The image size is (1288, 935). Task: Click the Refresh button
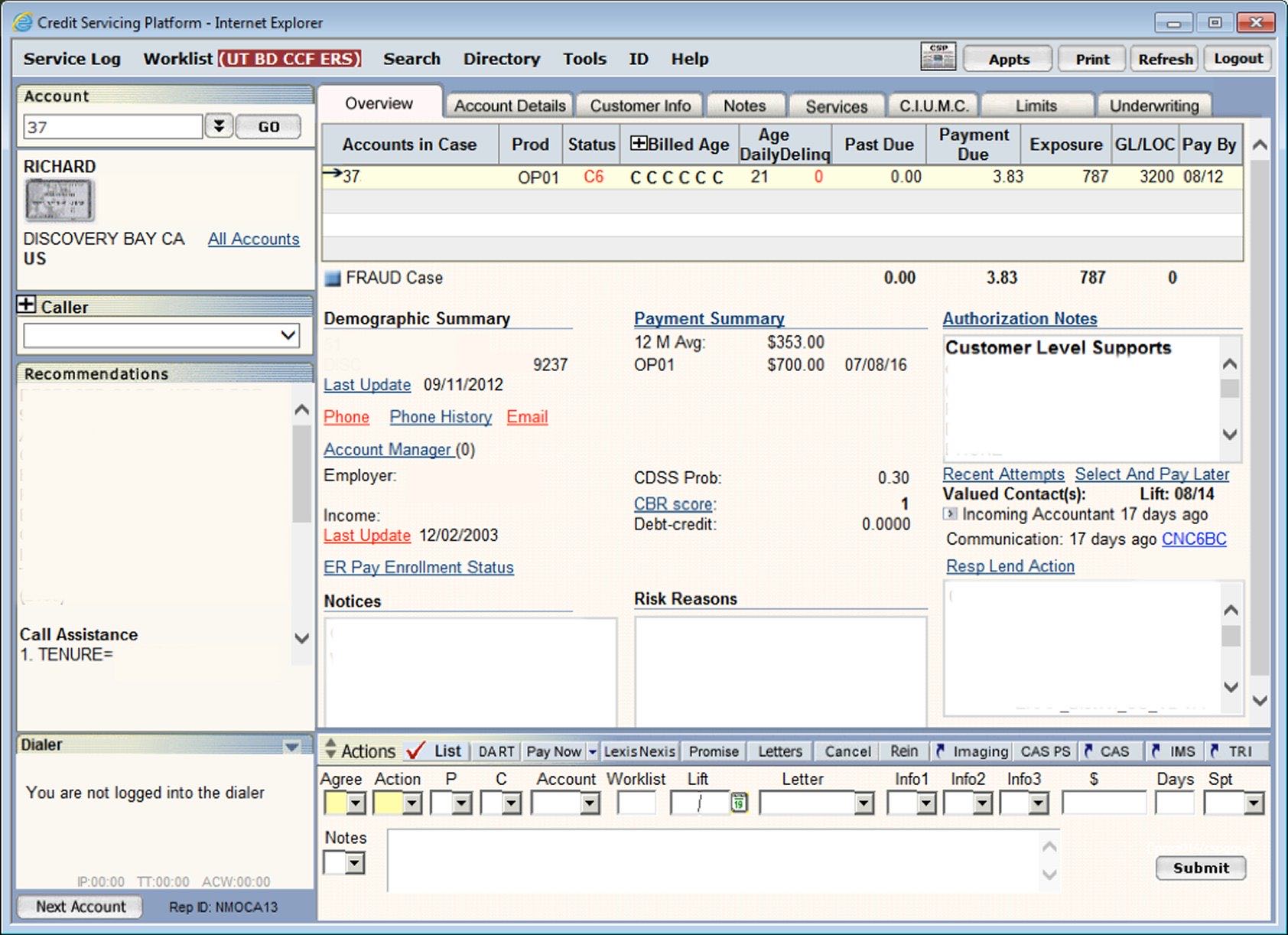coord(1165,59)
